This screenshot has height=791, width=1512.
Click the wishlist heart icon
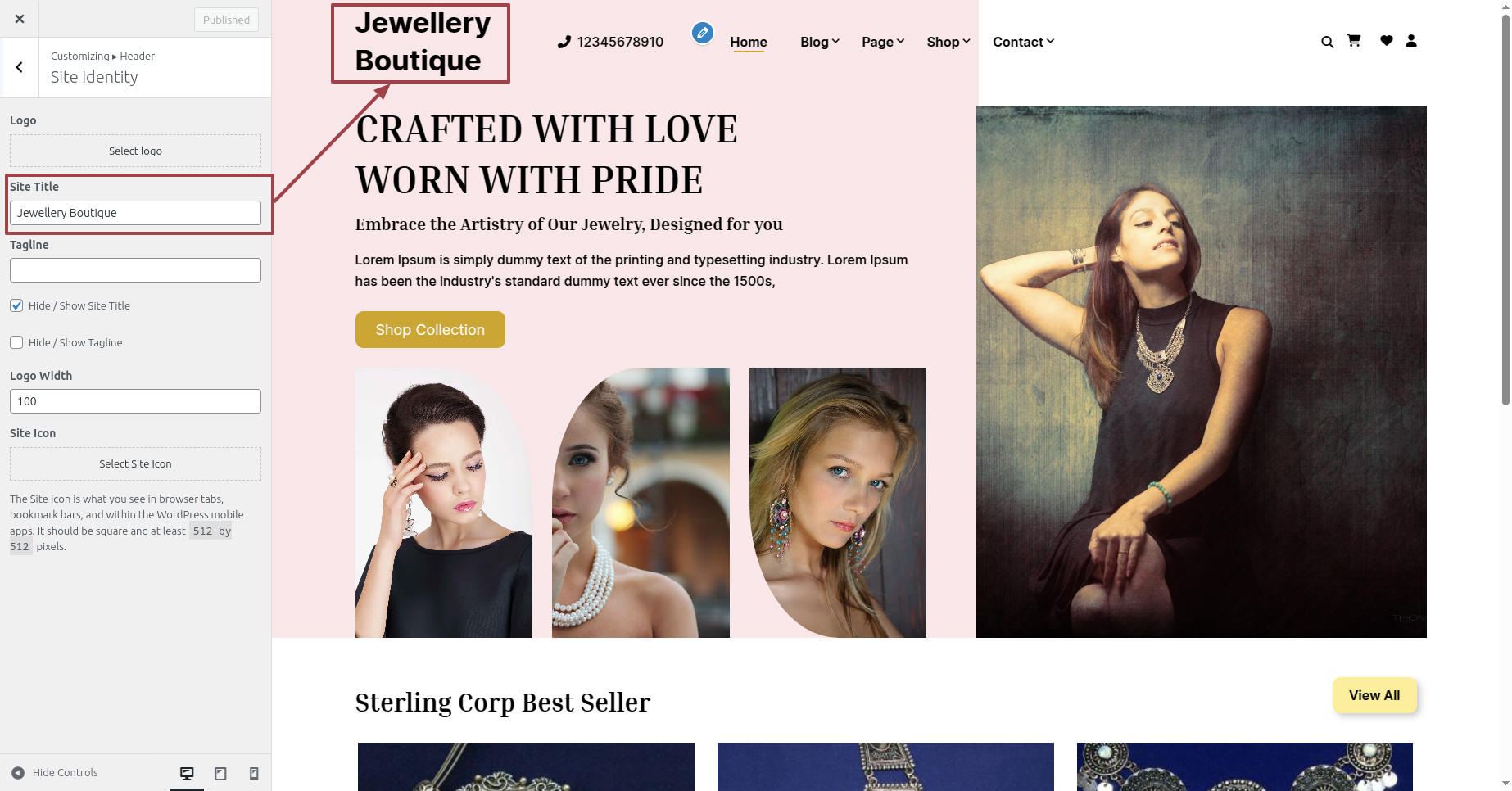coord(1386,40)
